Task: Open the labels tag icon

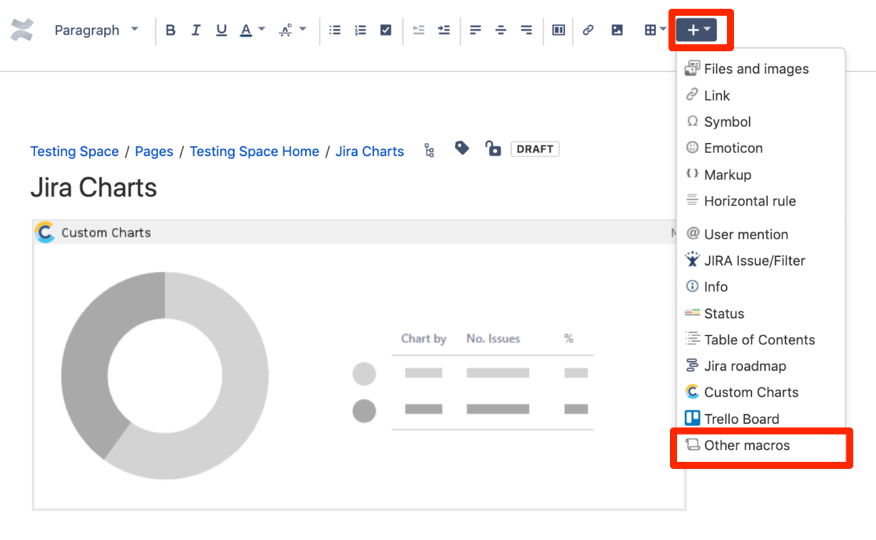Action: click(461, 148)
